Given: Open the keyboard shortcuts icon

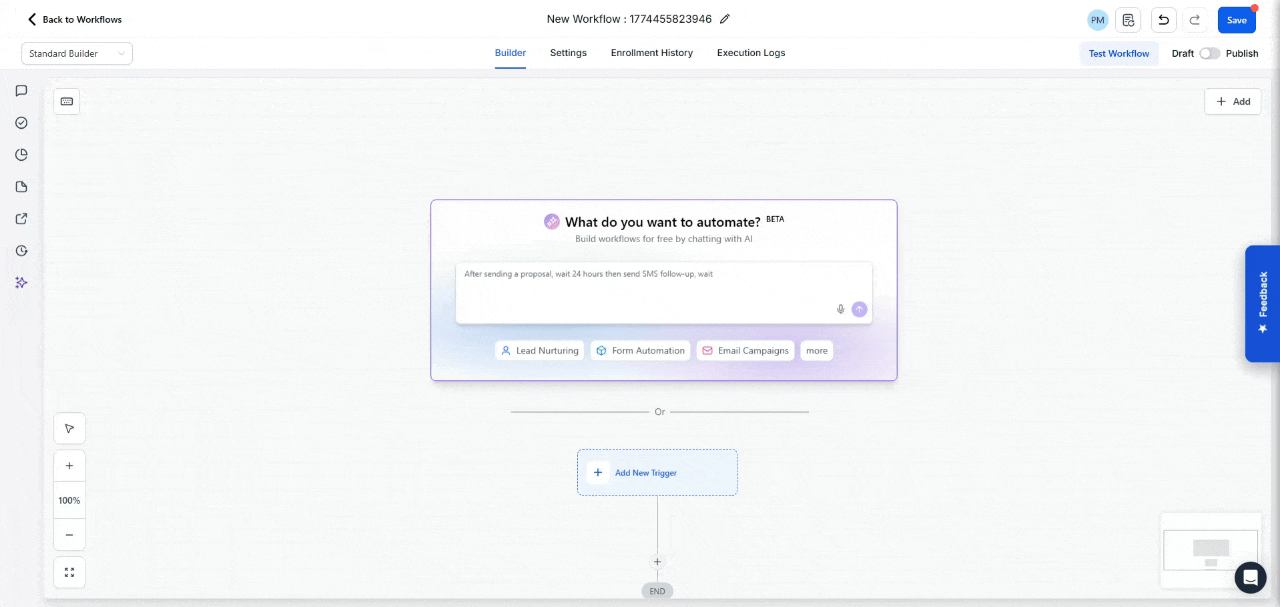Looking at the screenshot, I should [x=67, y=101].
